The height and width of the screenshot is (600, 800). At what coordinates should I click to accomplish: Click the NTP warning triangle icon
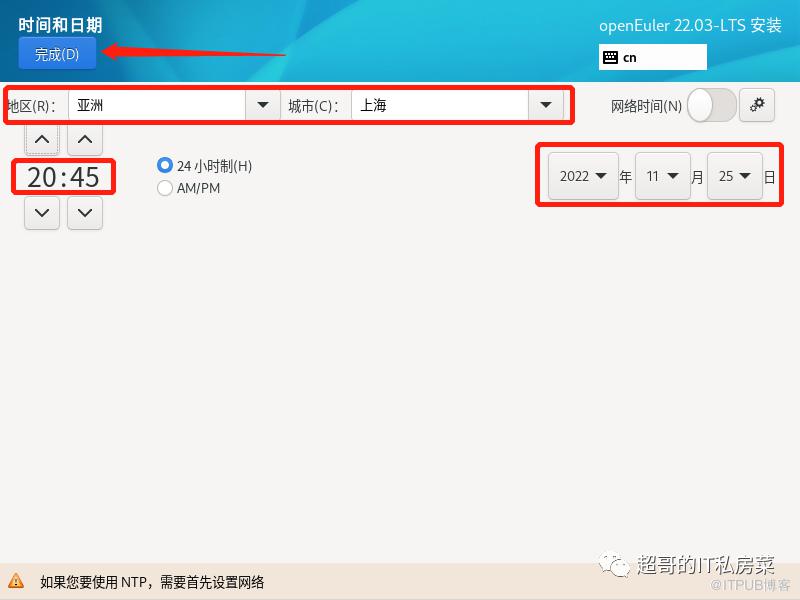(16, 581)
